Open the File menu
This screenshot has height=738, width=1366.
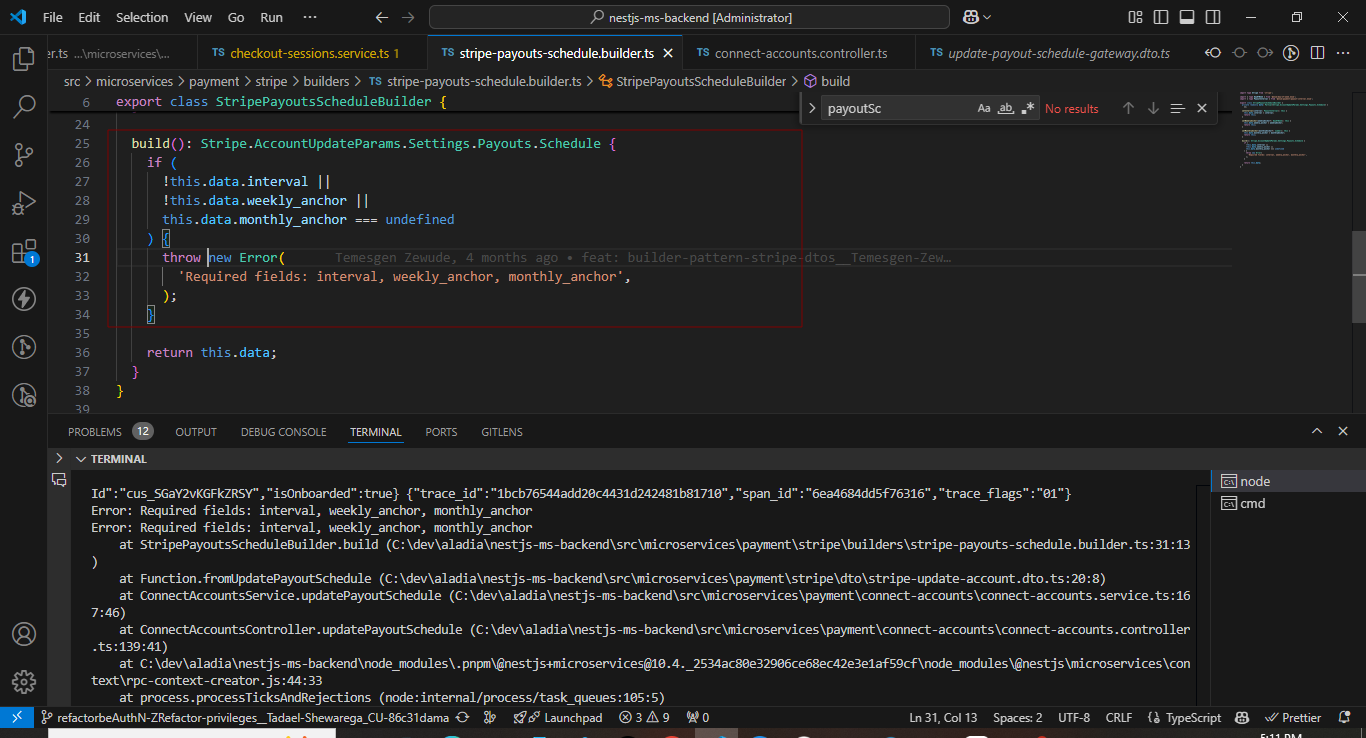coord(53,17)
